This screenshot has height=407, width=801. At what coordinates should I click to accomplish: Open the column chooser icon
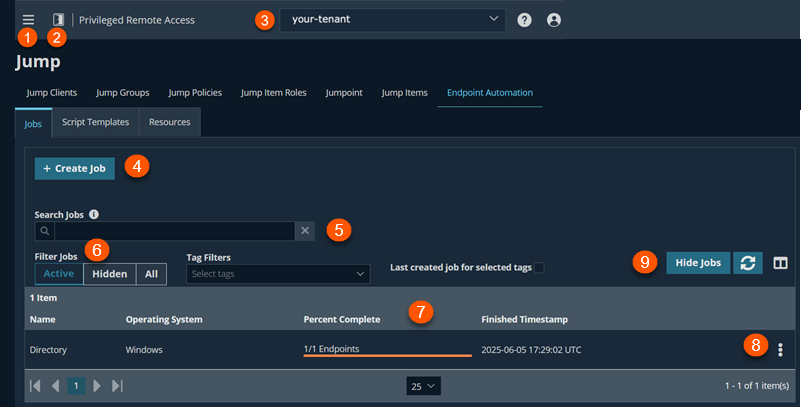click(x=780, y=263)
